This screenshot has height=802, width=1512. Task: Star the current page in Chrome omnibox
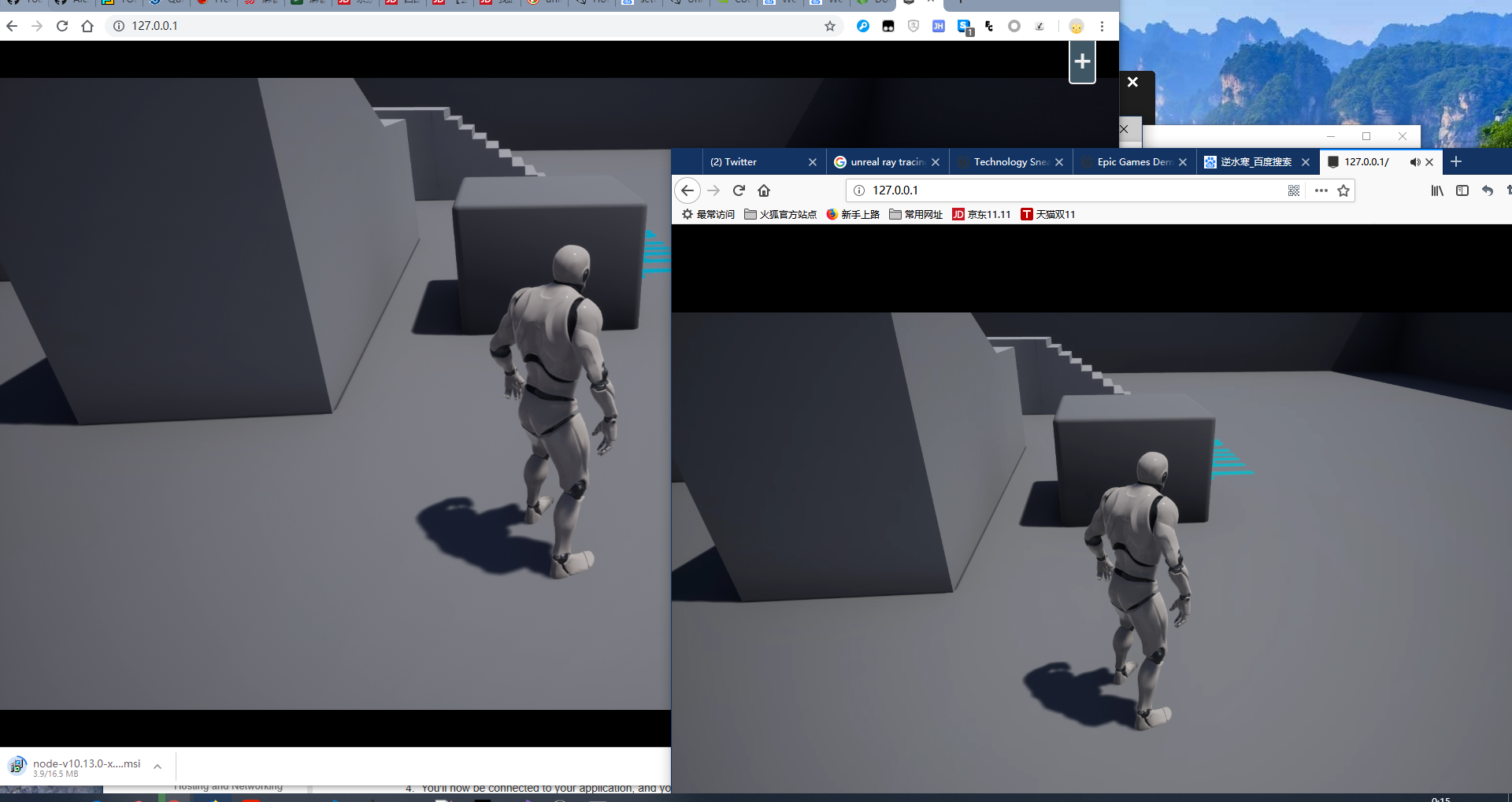point(830,26)
